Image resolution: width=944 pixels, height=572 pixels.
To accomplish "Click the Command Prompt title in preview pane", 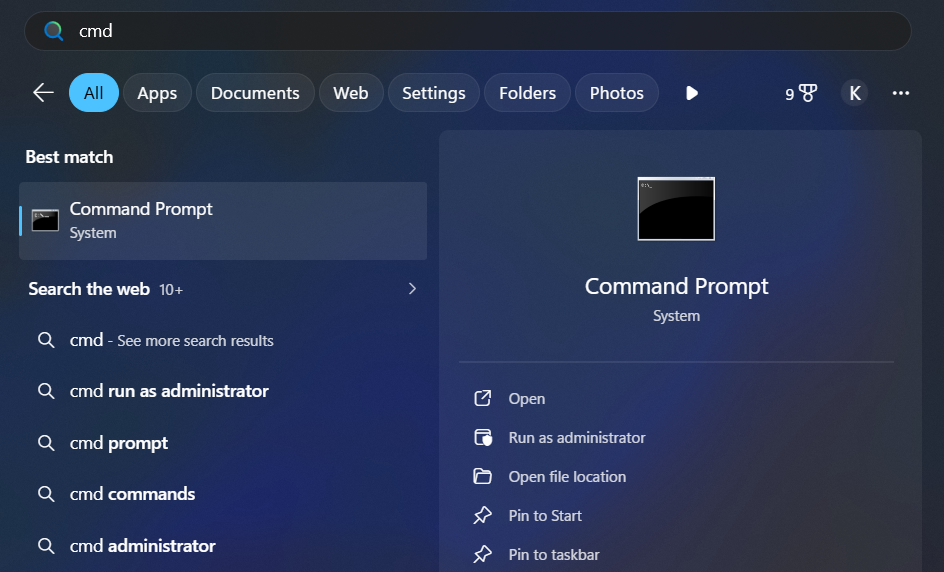I will coord(676,287).
